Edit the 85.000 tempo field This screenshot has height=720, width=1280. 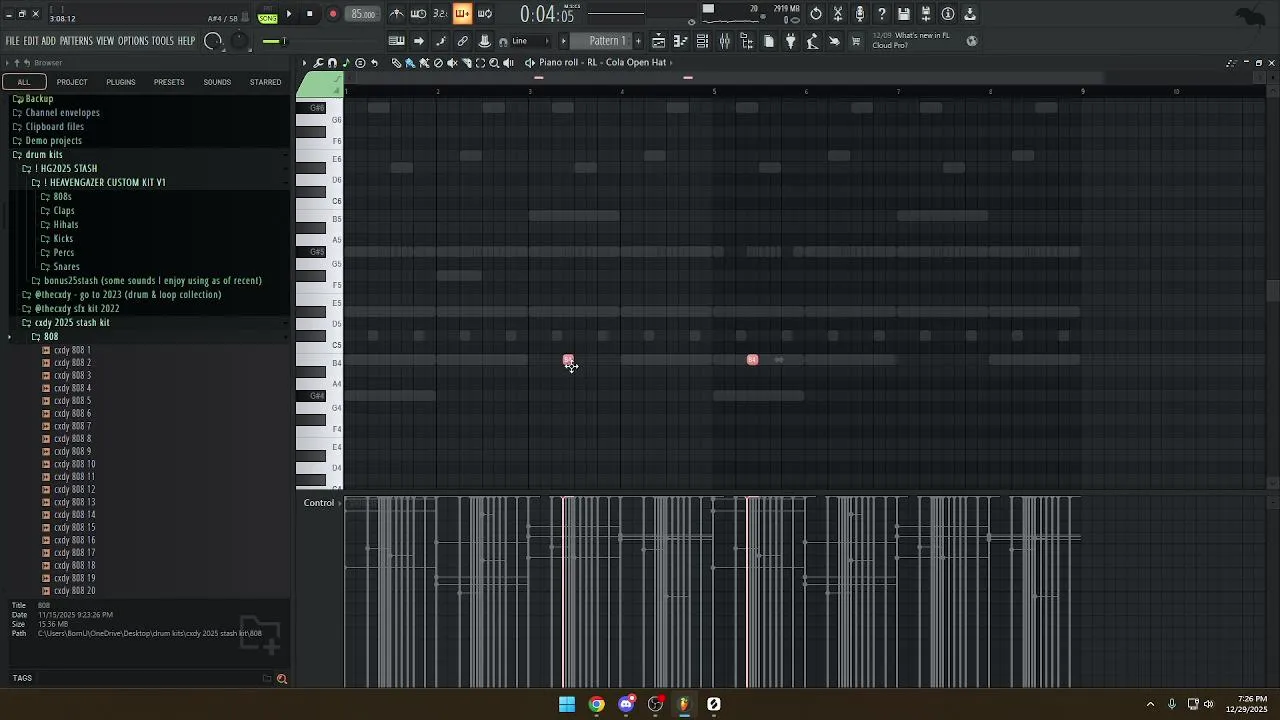363,14
